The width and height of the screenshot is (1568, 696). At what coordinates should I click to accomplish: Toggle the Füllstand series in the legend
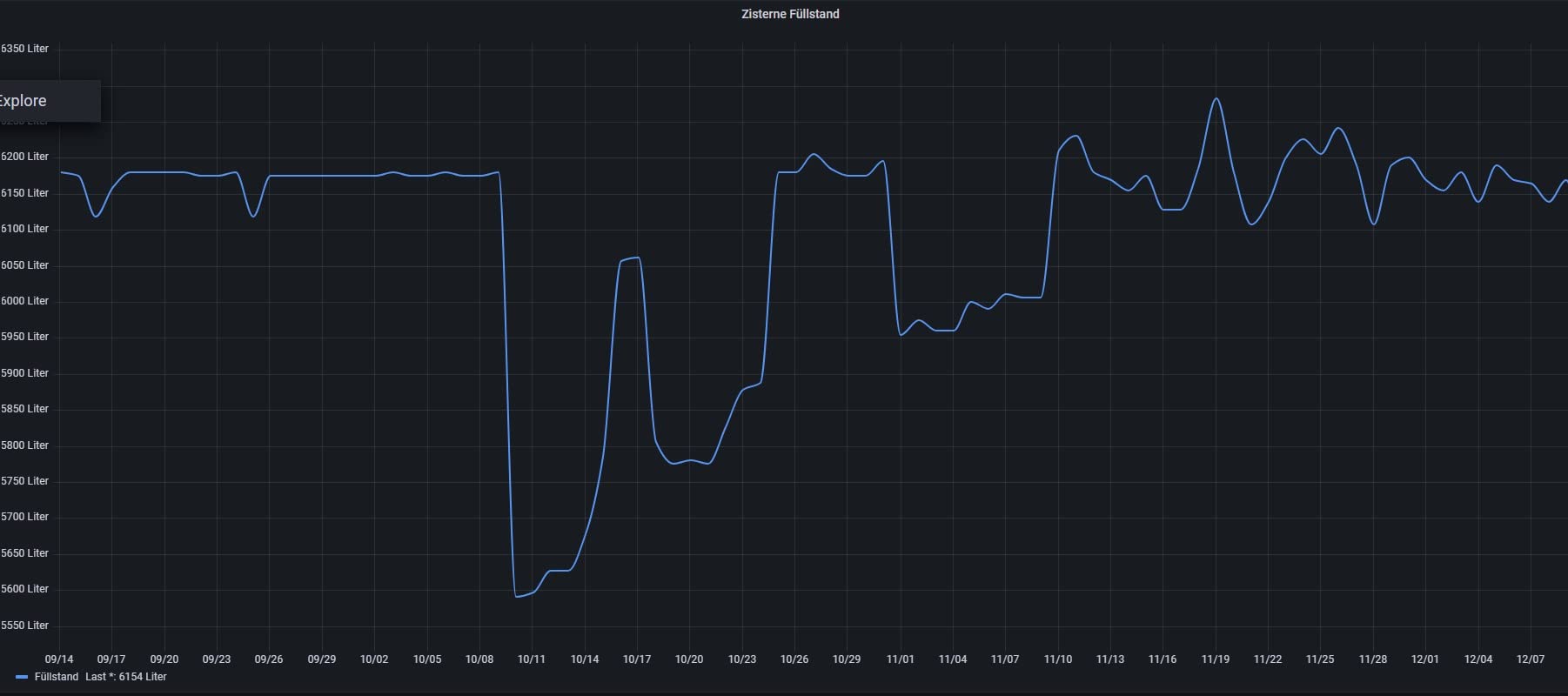pyautogui.click(x=57, y=677)
